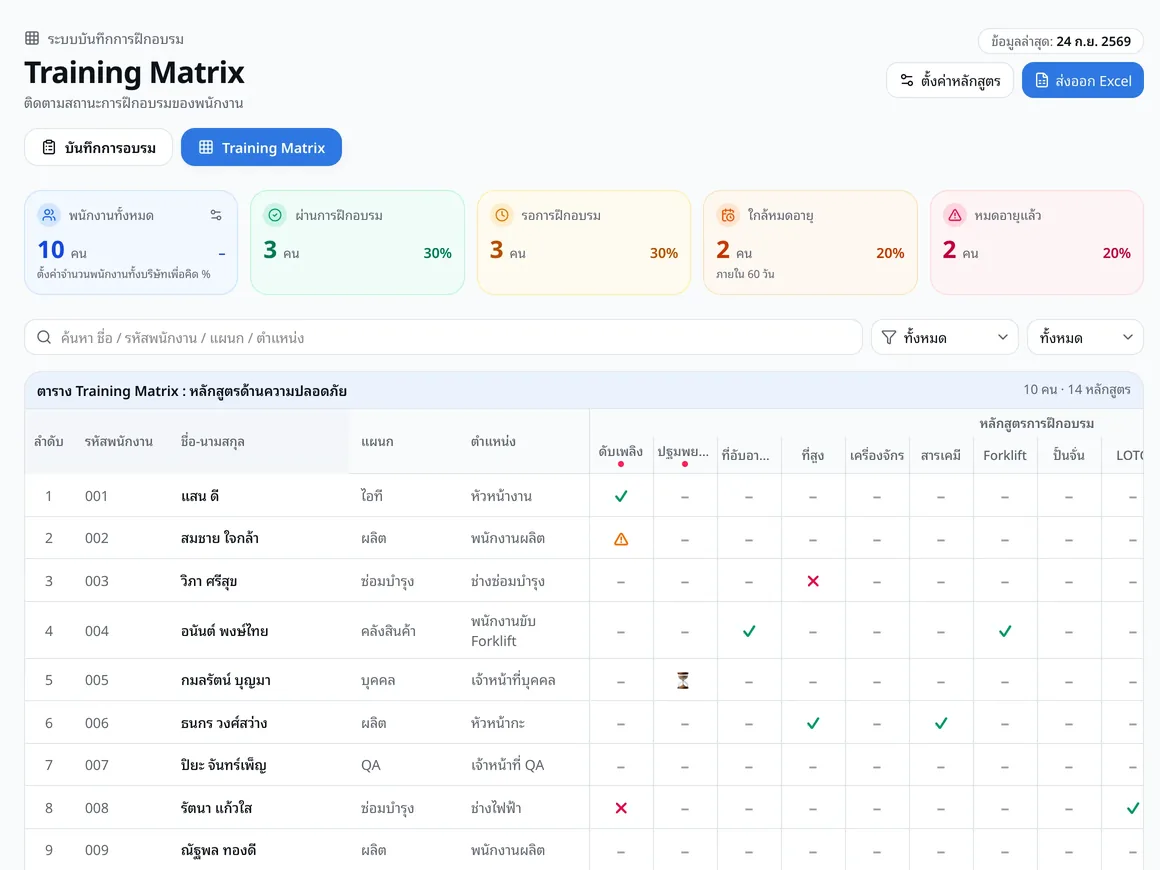This screenshot has width=1160, height=870.
Task: Open ตั้งค่าหลักสูตร course settings
Action: [x=950, y=81]
